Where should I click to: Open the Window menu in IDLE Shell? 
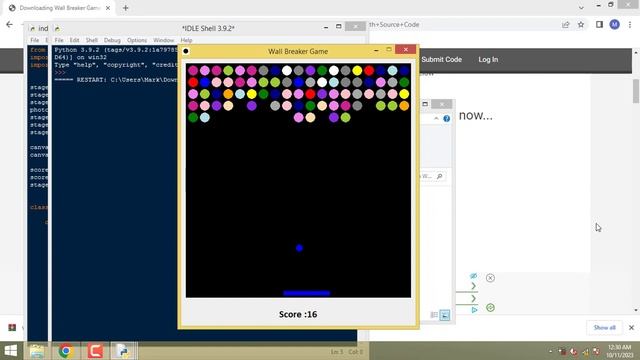click(x=163, y=40)
